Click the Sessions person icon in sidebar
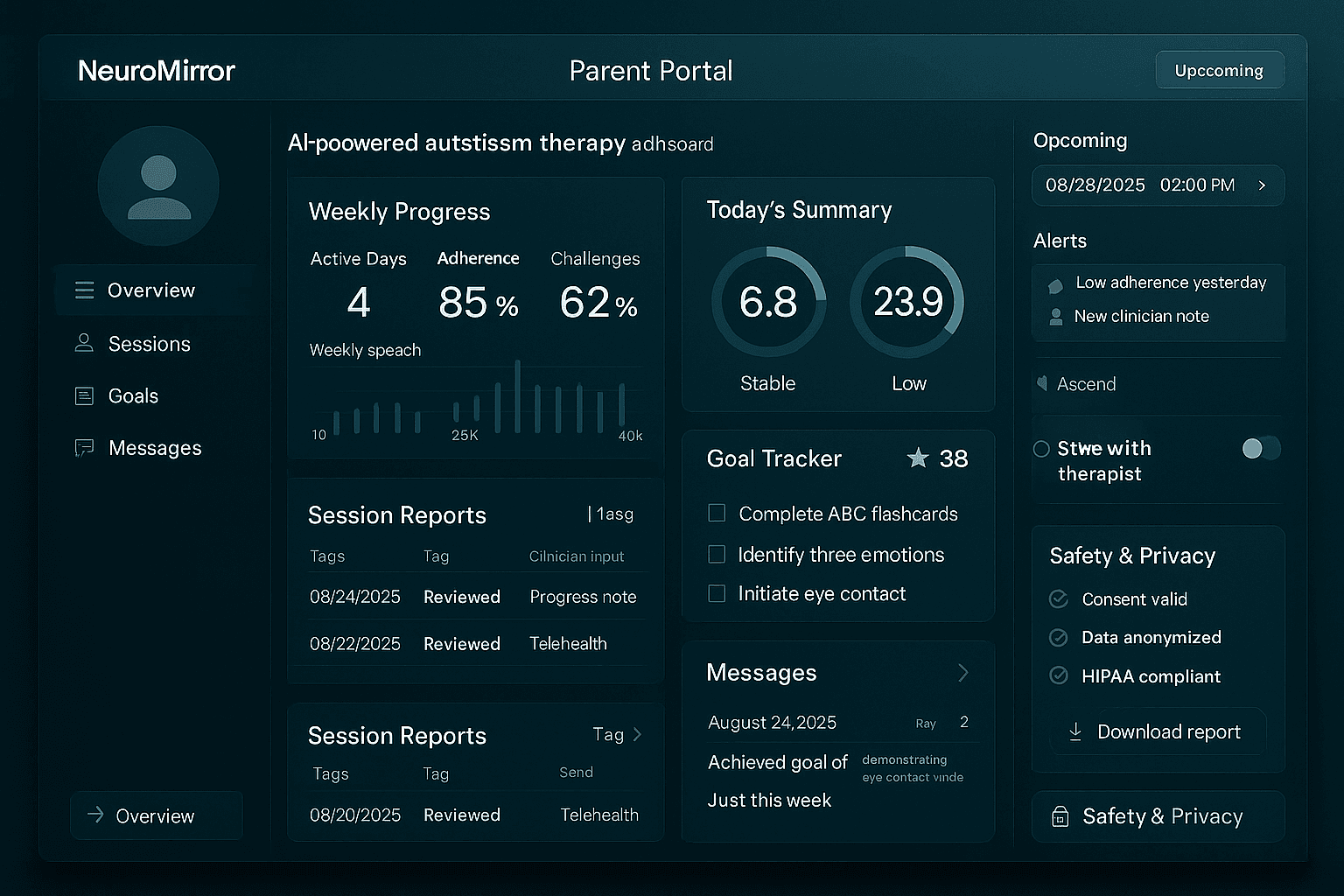The image size is (1344, 896). (84, 343)
